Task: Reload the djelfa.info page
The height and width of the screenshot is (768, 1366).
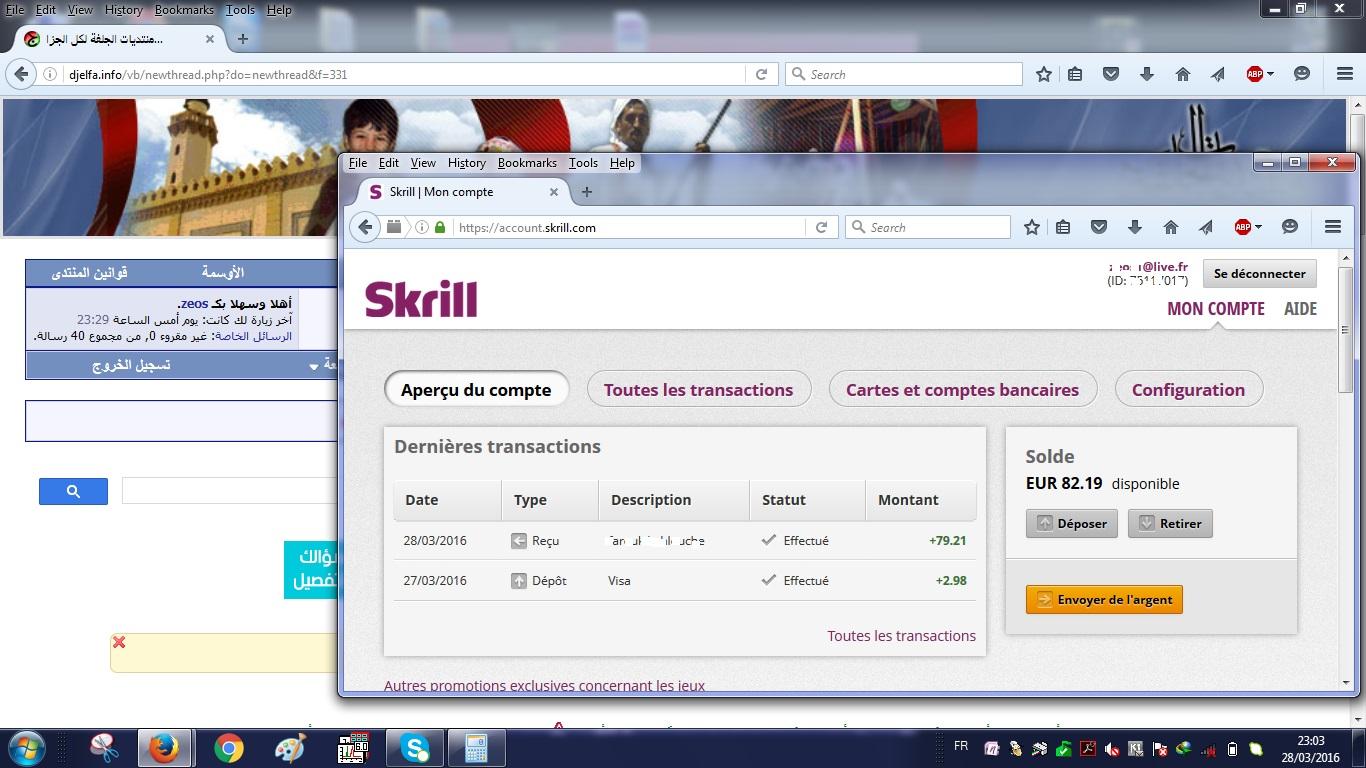Action: [x=761, y=74]
